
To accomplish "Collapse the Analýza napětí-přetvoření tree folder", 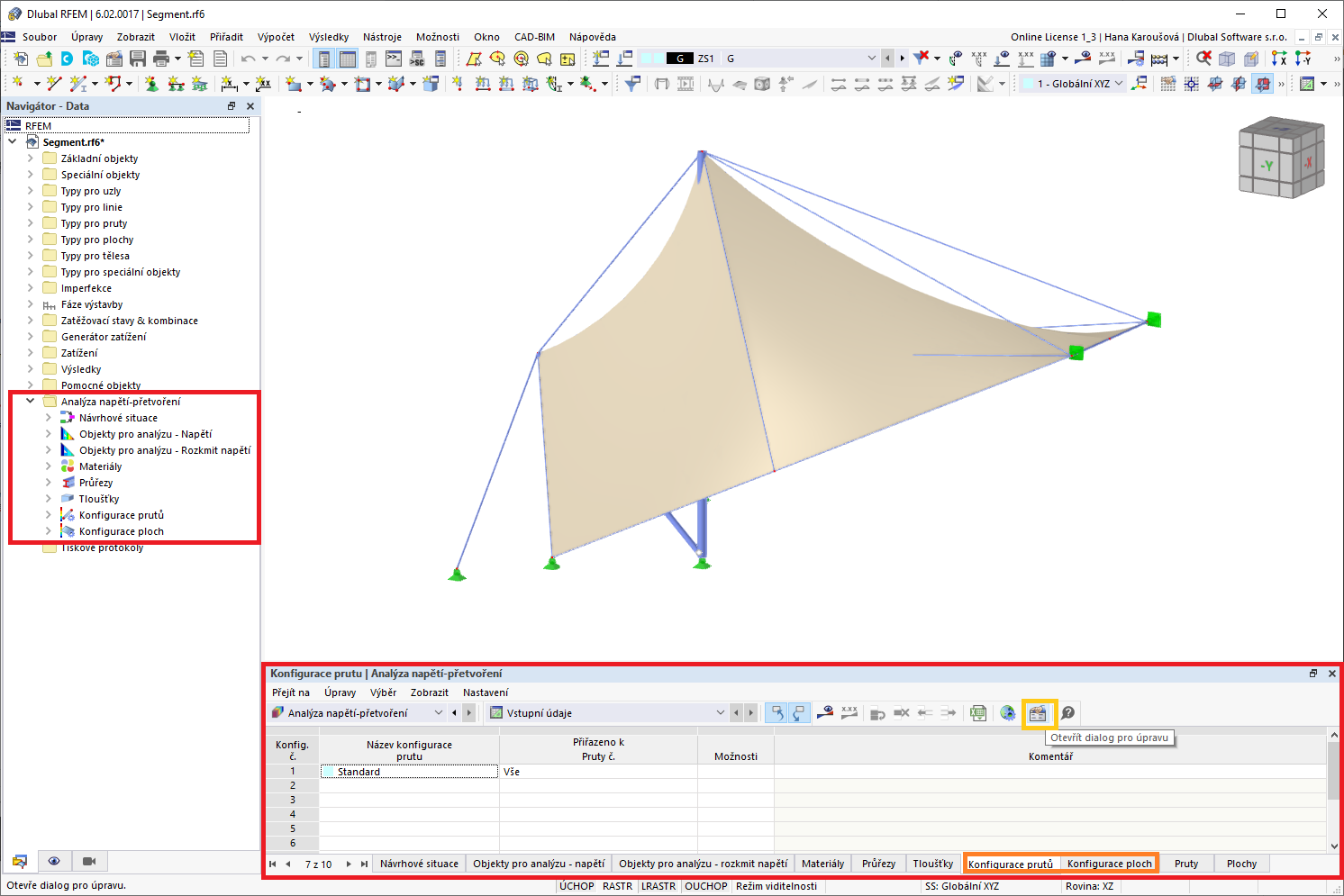I will tap(31, 402).
